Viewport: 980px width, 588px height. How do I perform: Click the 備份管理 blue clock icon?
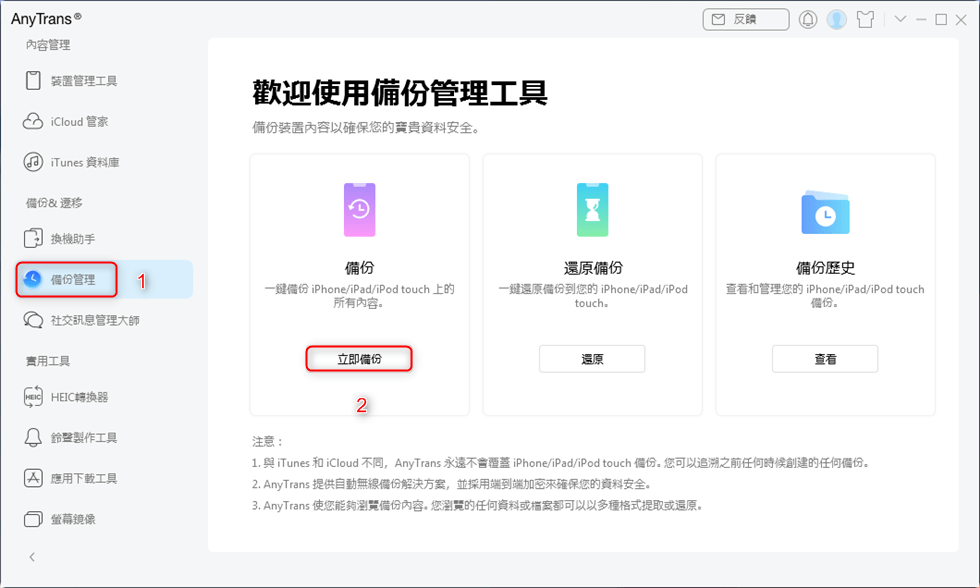click(x=32, y=279)
